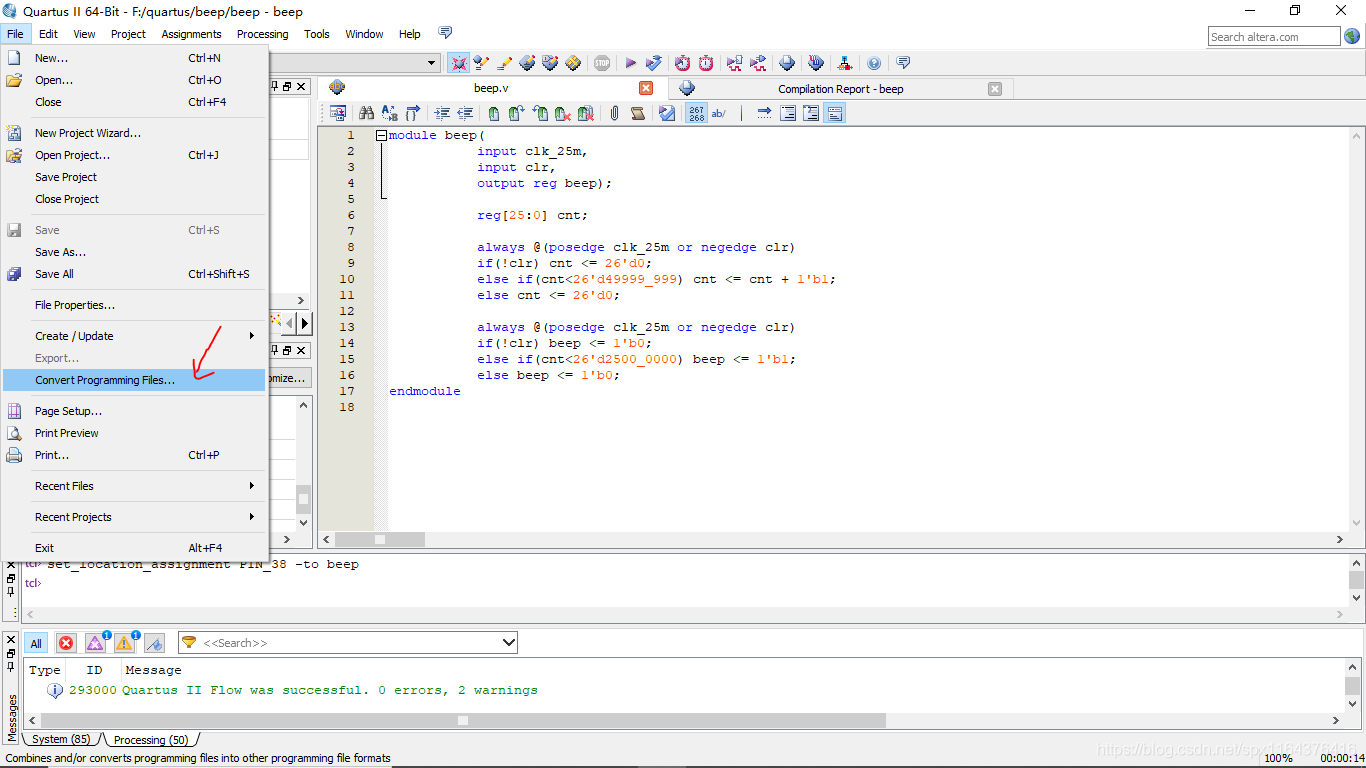Toggle the flagged messages filter

pyautogui.click(x=154, y=643)
